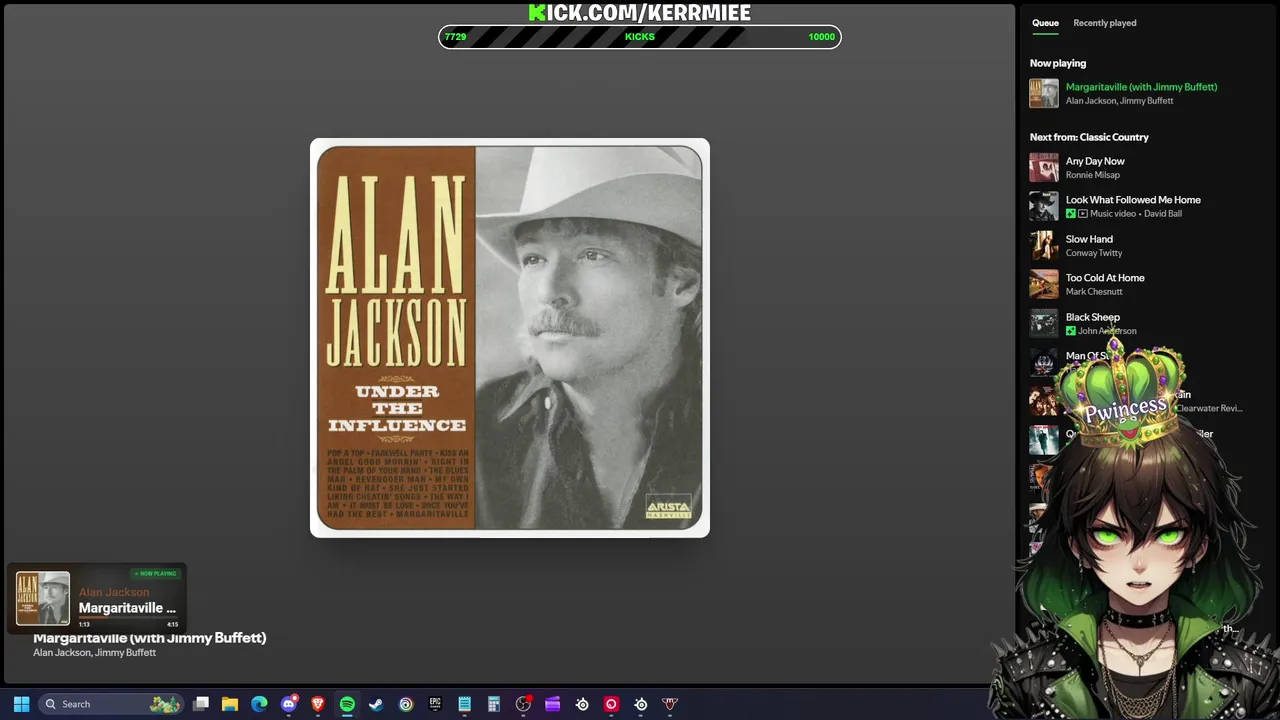Click Slow Hand album thumbnail

click(1044, 246)
